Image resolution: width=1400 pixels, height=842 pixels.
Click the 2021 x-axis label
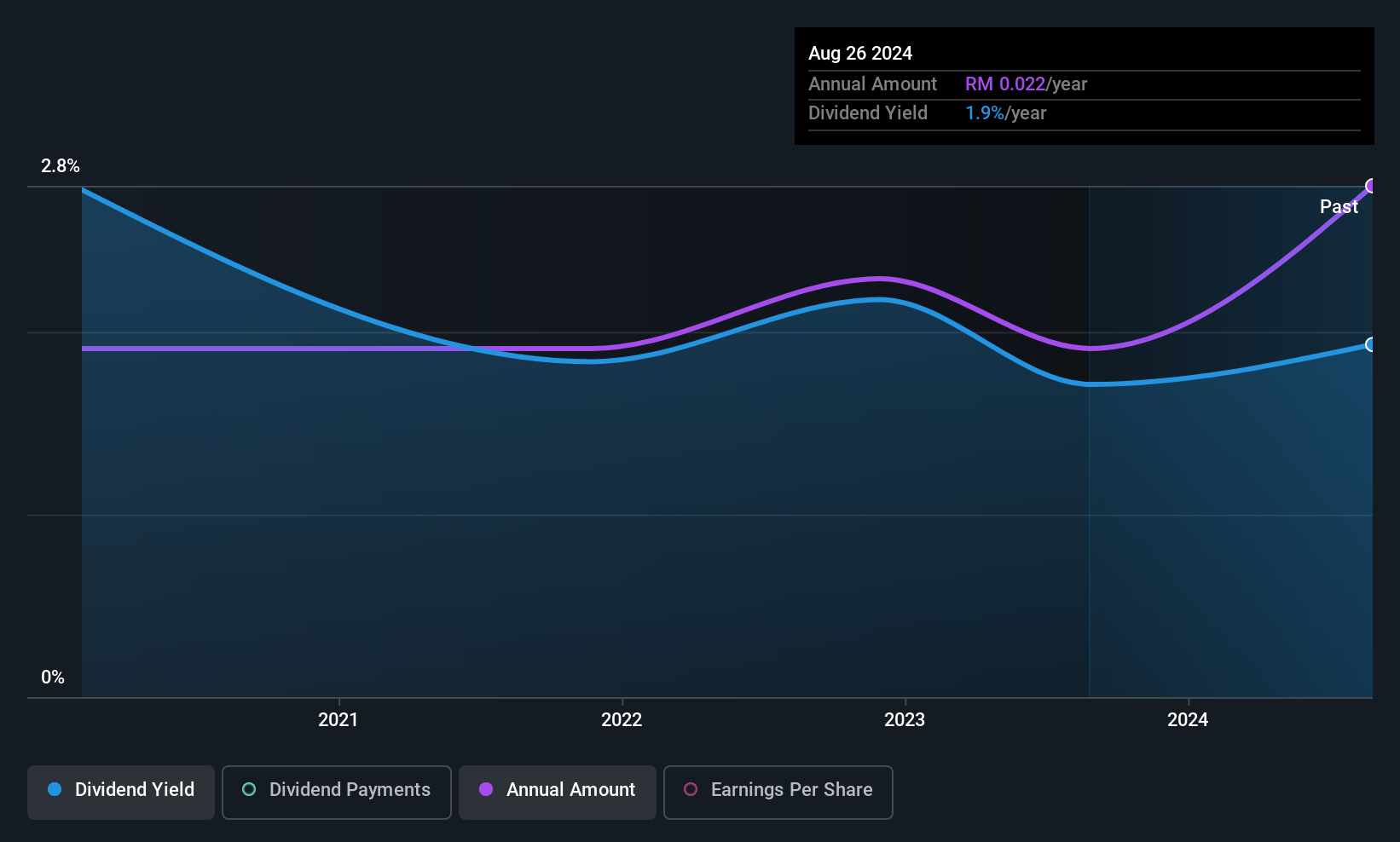pos(338,719)
